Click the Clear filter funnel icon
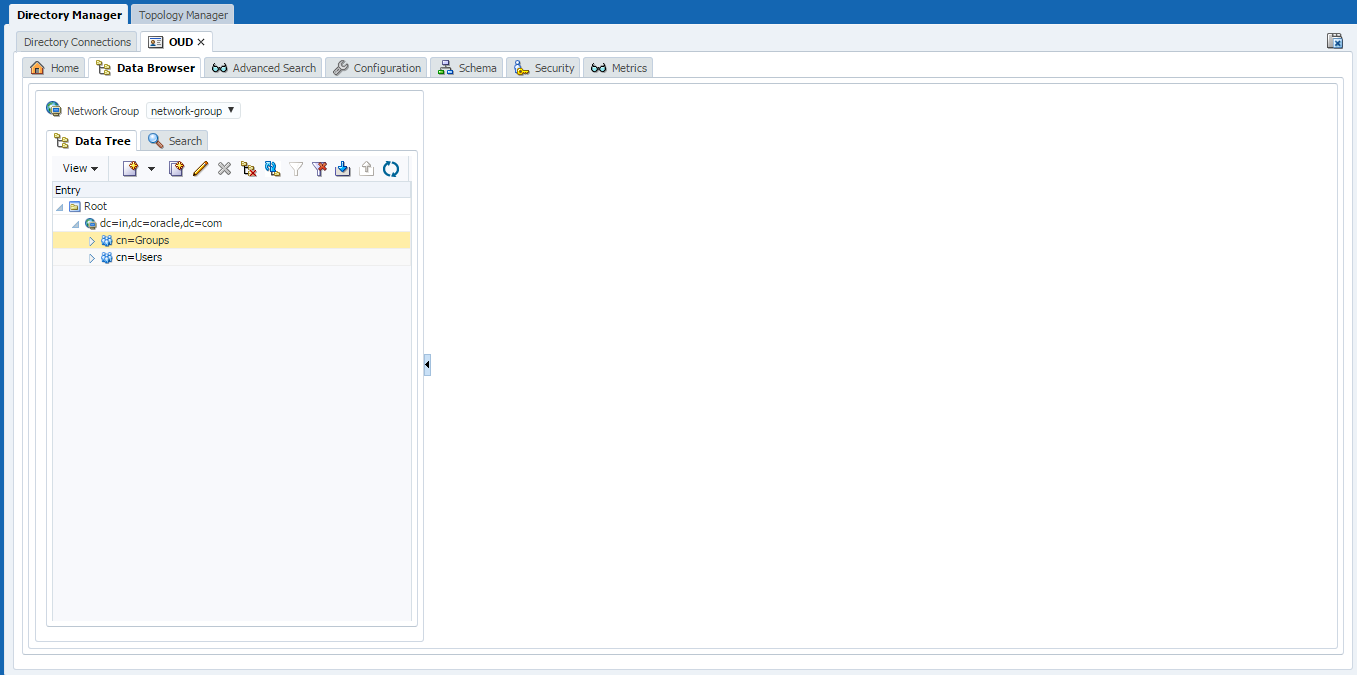 [320, 169]
